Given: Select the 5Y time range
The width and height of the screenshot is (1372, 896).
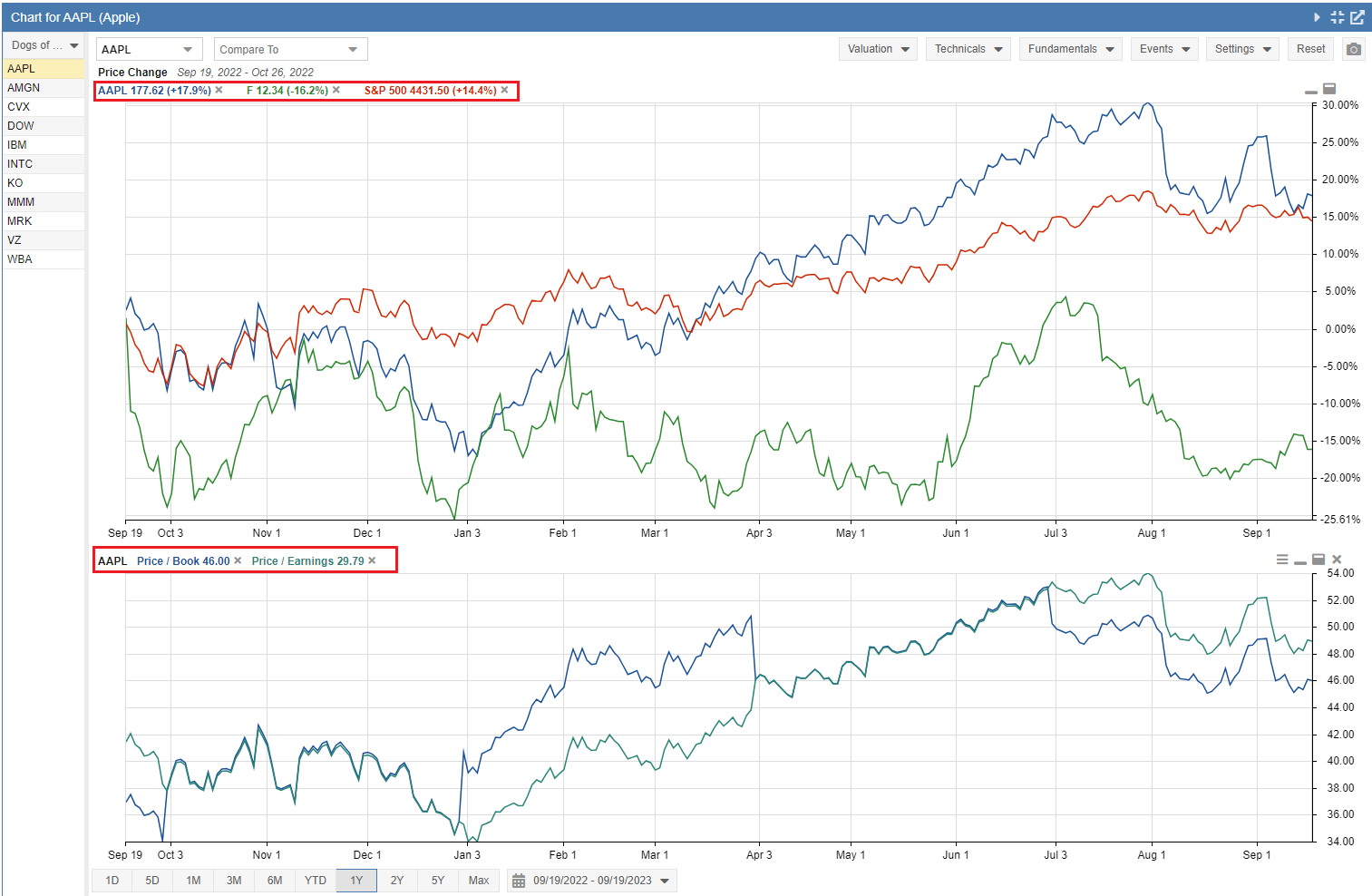Looking at the screenshot, I should [438, 881].
